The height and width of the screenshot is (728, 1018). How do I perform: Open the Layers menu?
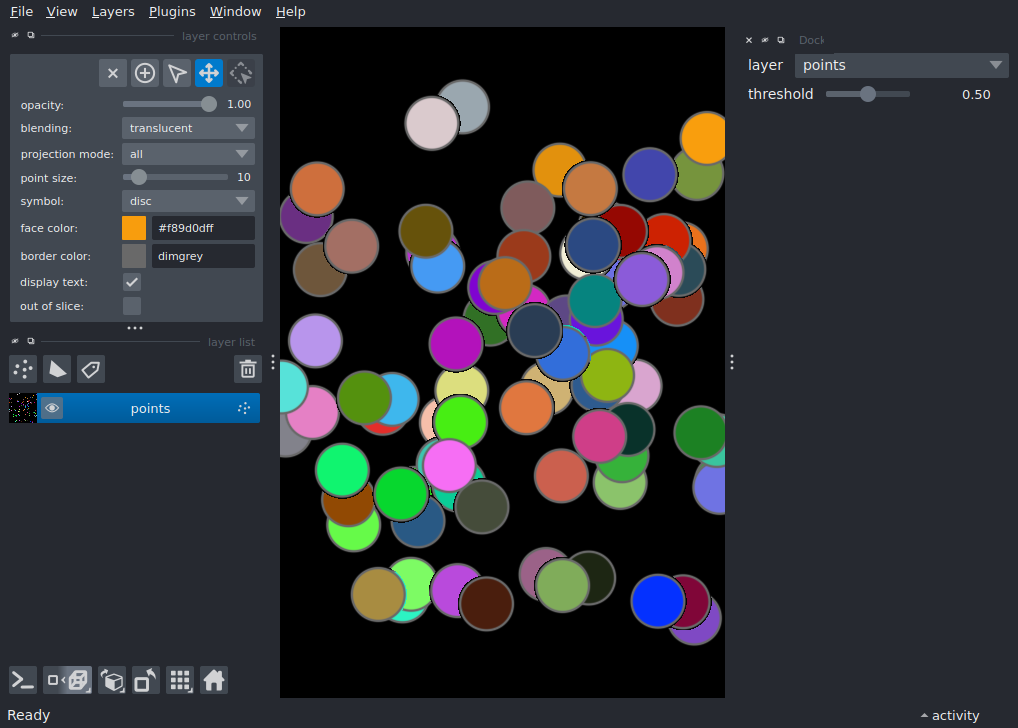(x=113, y=12)
